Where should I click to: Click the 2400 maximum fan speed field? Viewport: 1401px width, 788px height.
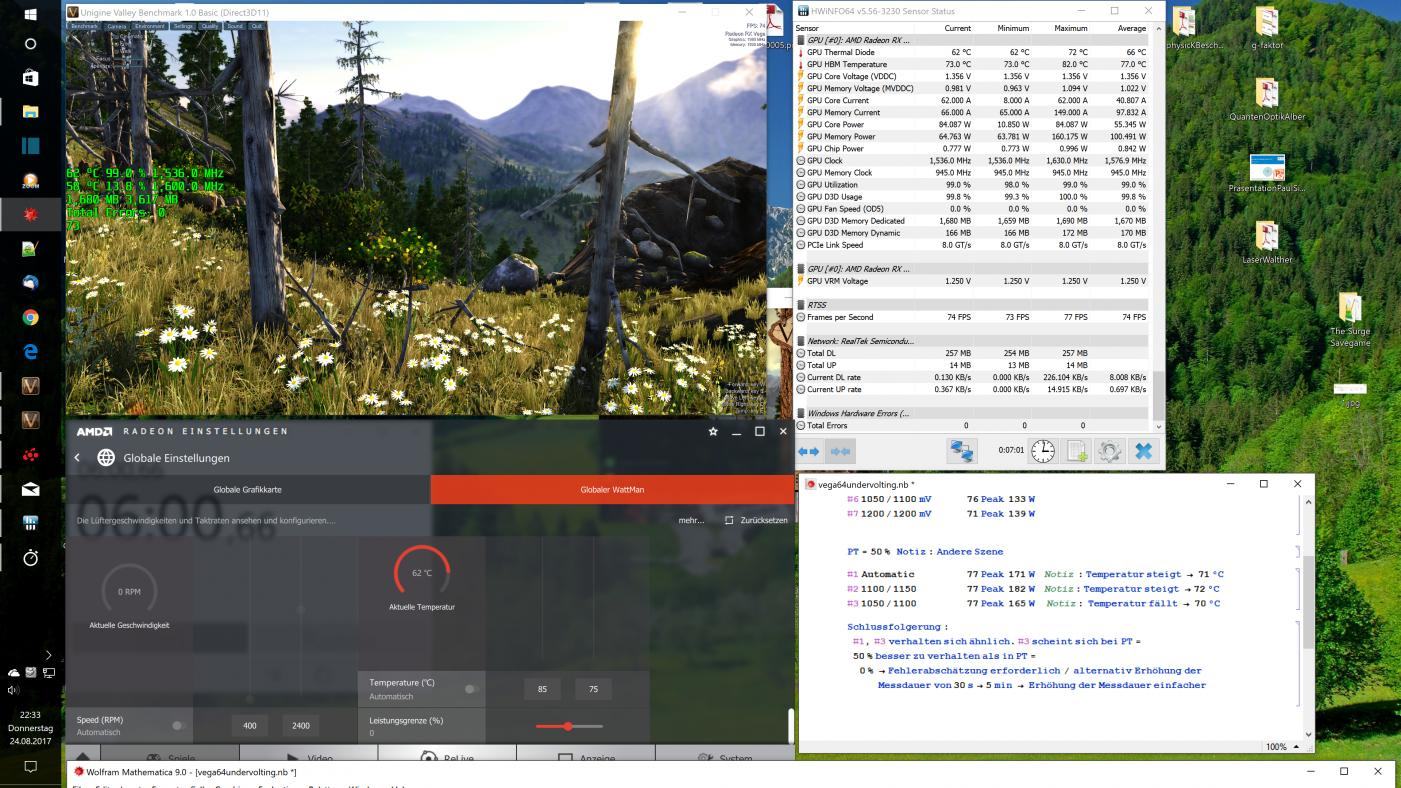point(301,726)
